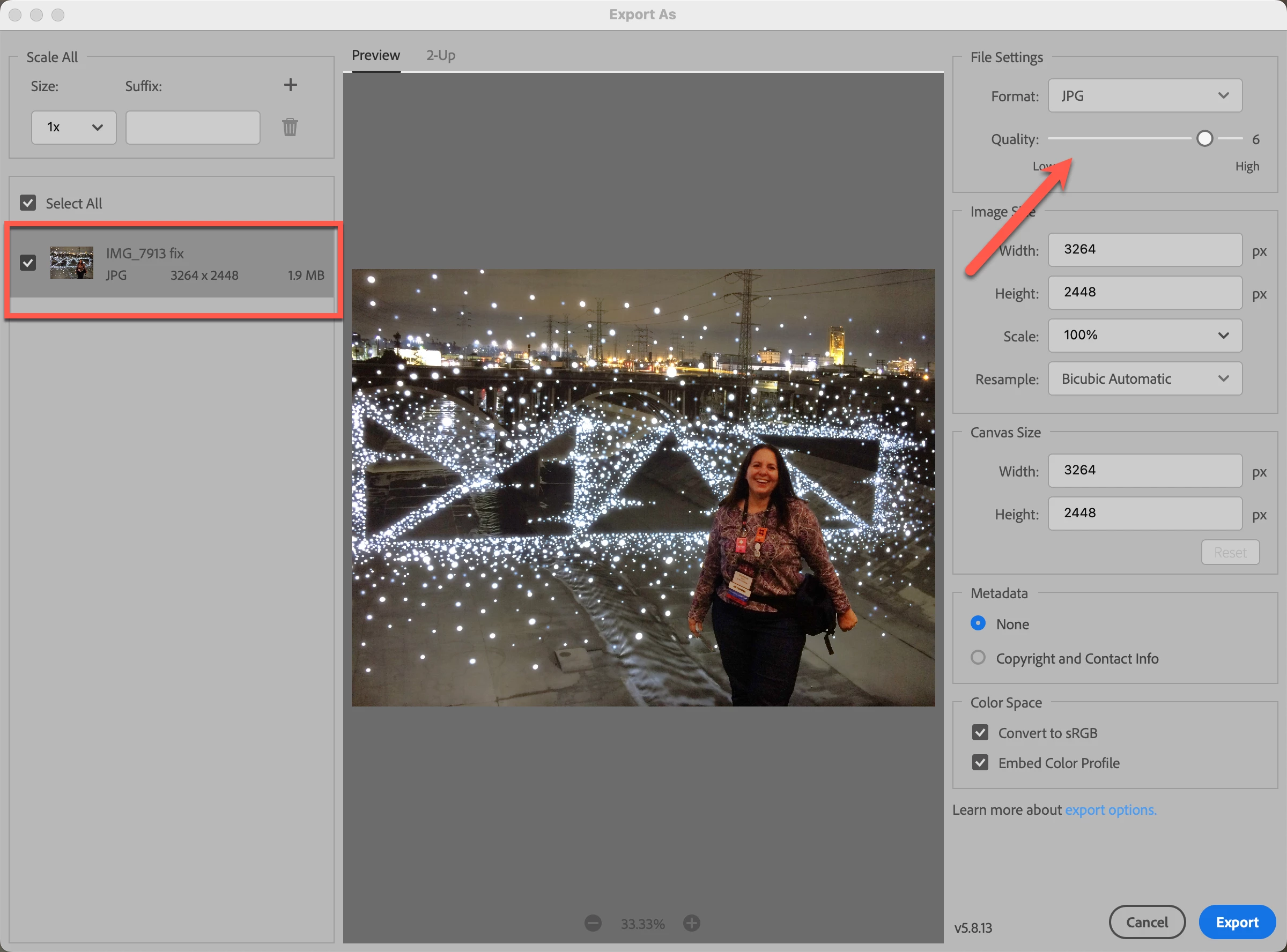Click the trash icon to delete the scale row
Image resolution: width=1287 pixels, height=952 pixels.
point(290,128)
